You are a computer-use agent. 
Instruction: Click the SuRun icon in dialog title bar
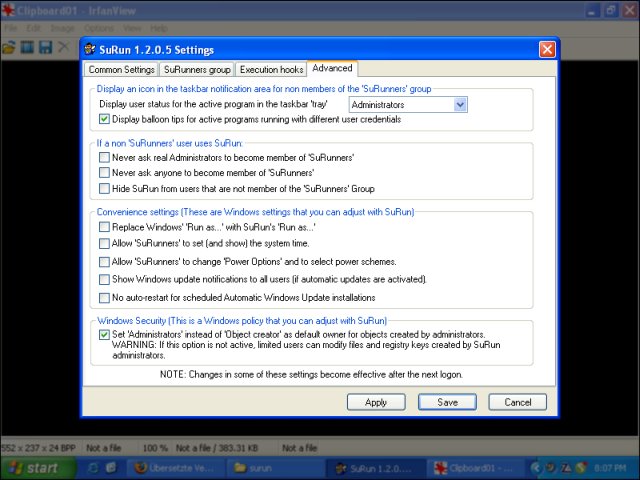tap(90, 50)
